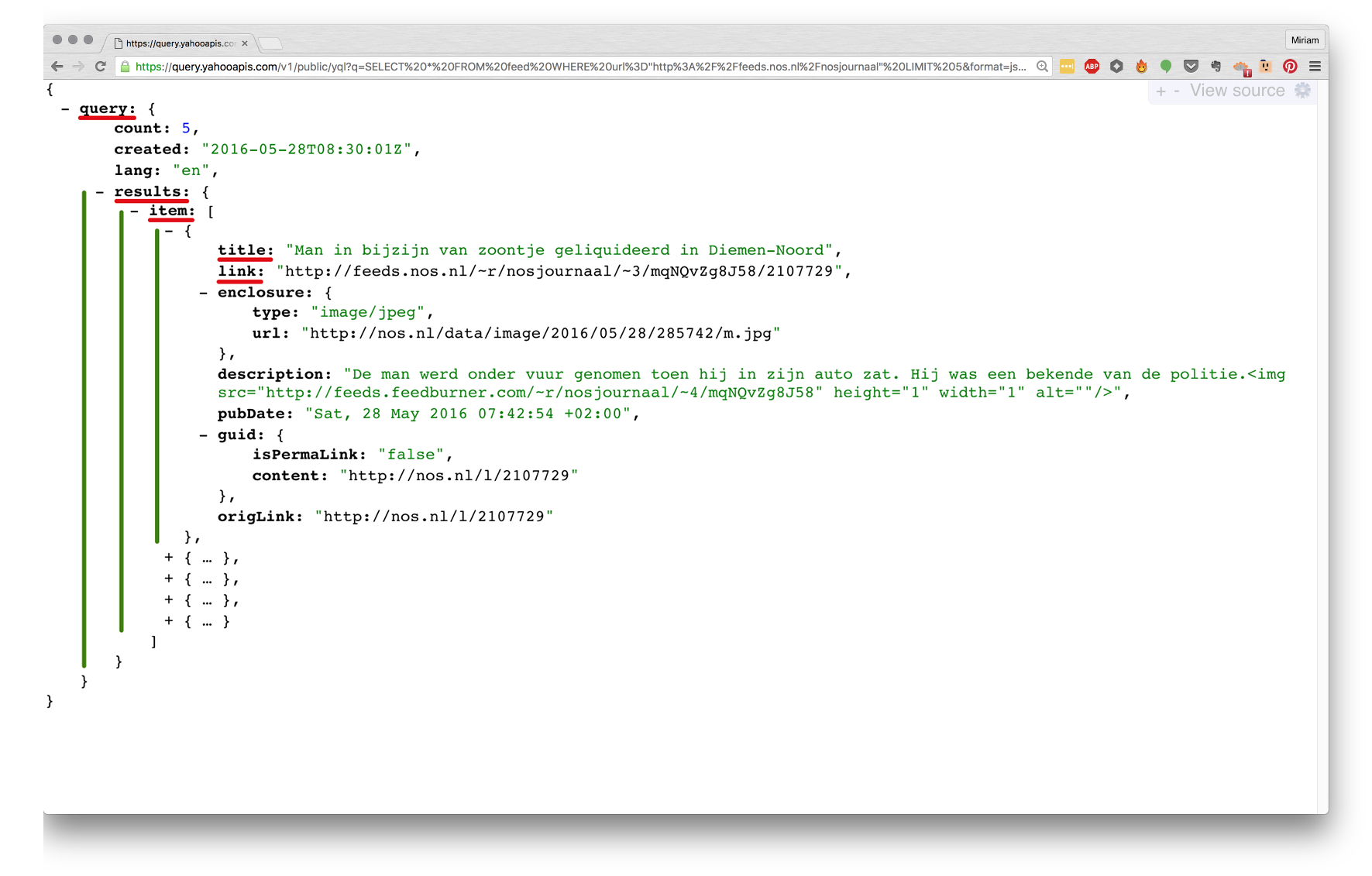The image size is (1372, 876).
Task: Click the created timestamp value
Action: click(x=307, y=149)
